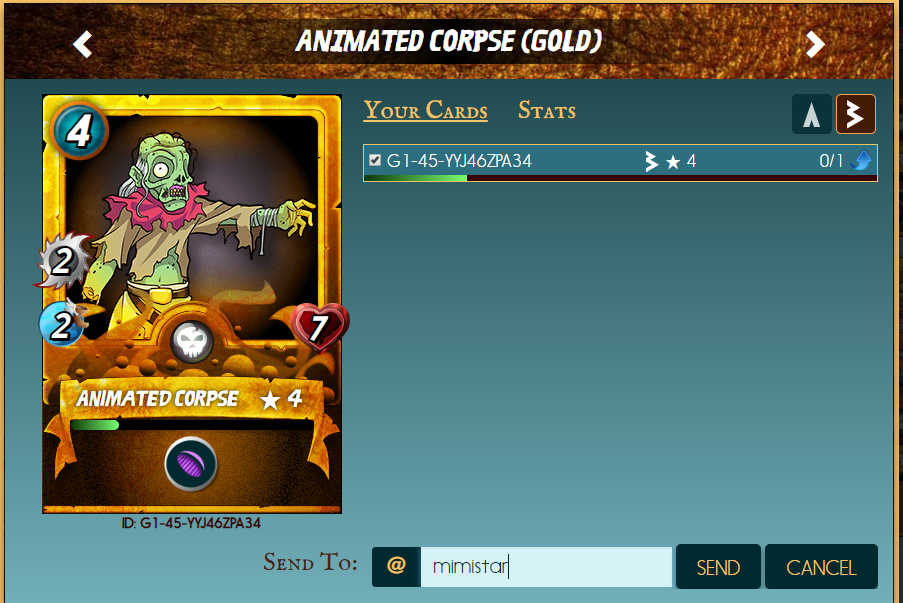
Task: Click the mana cost 4 badge
Action: pos(79,131)
